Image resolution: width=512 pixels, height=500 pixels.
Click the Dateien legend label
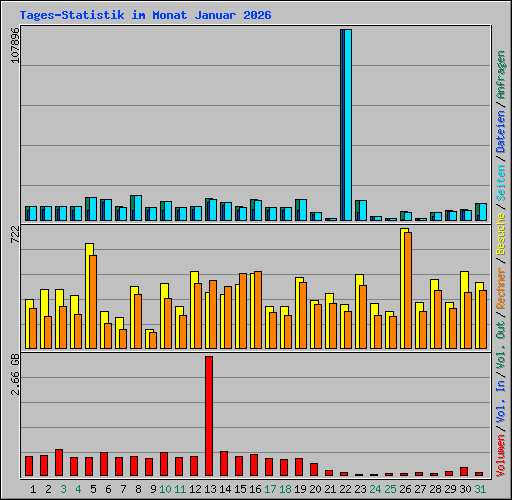(501, 132)
